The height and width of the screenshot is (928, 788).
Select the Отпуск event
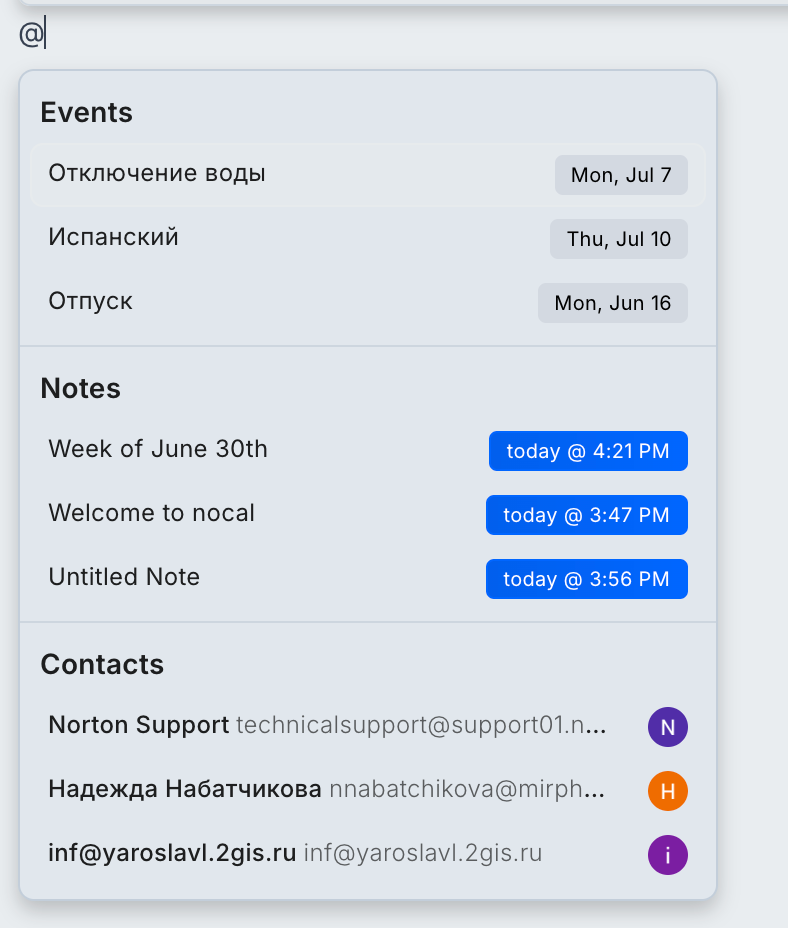[368, 302]
